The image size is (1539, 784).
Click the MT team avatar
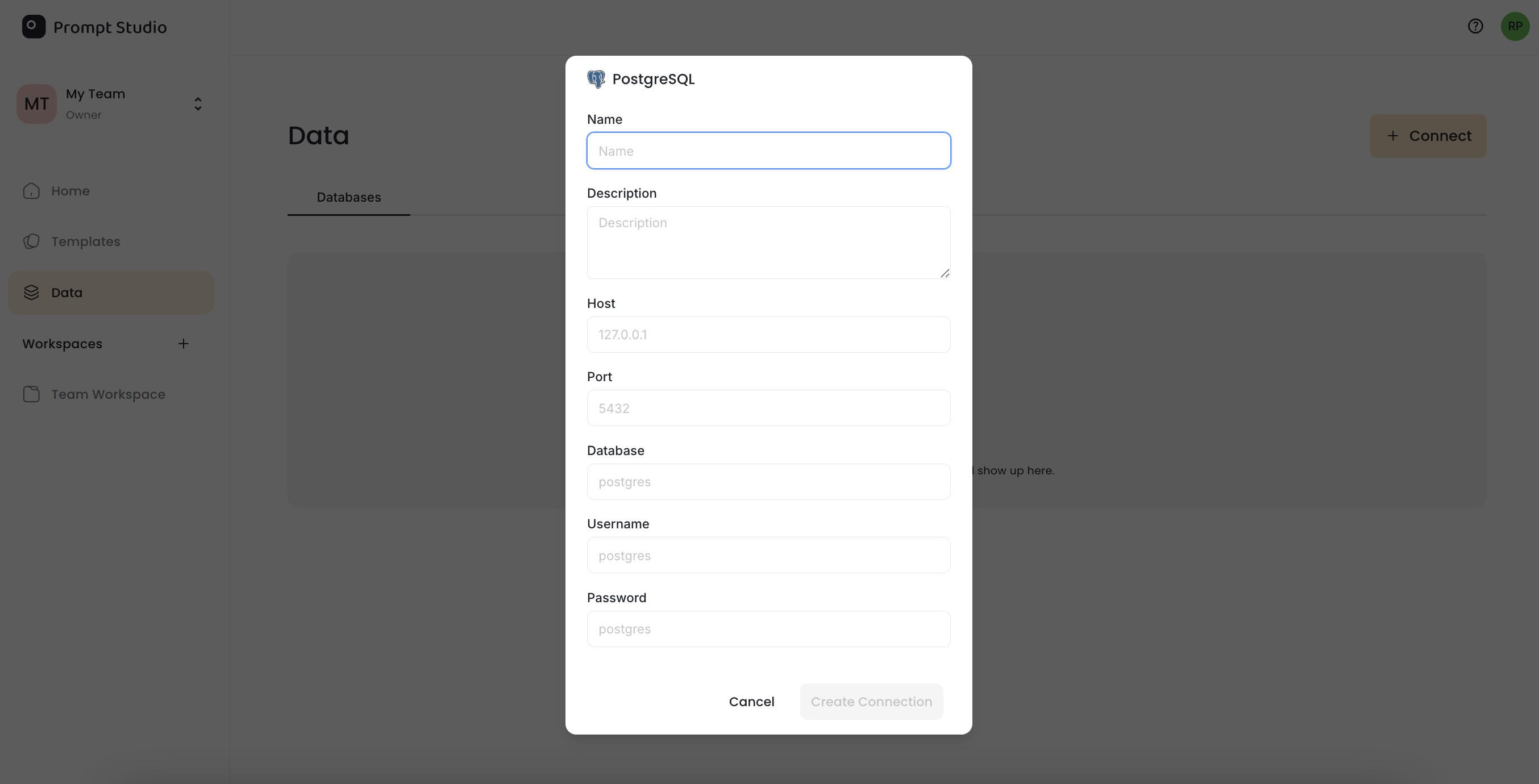click(x=36, y=104)
